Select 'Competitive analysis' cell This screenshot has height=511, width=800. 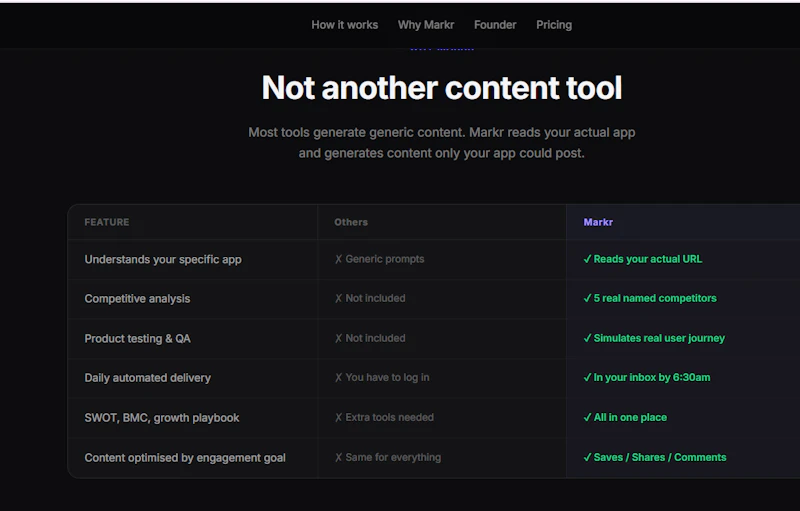tap(137, 299)
